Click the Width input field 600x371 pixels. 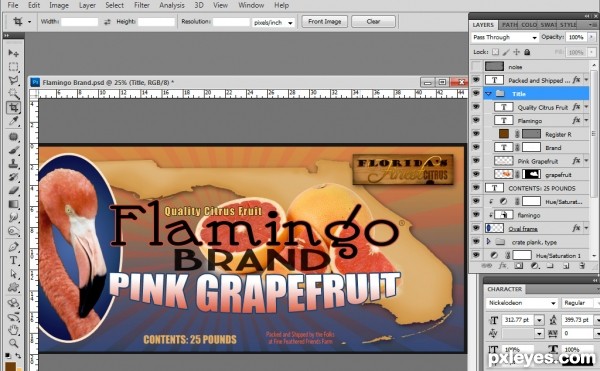coord(80,22)
